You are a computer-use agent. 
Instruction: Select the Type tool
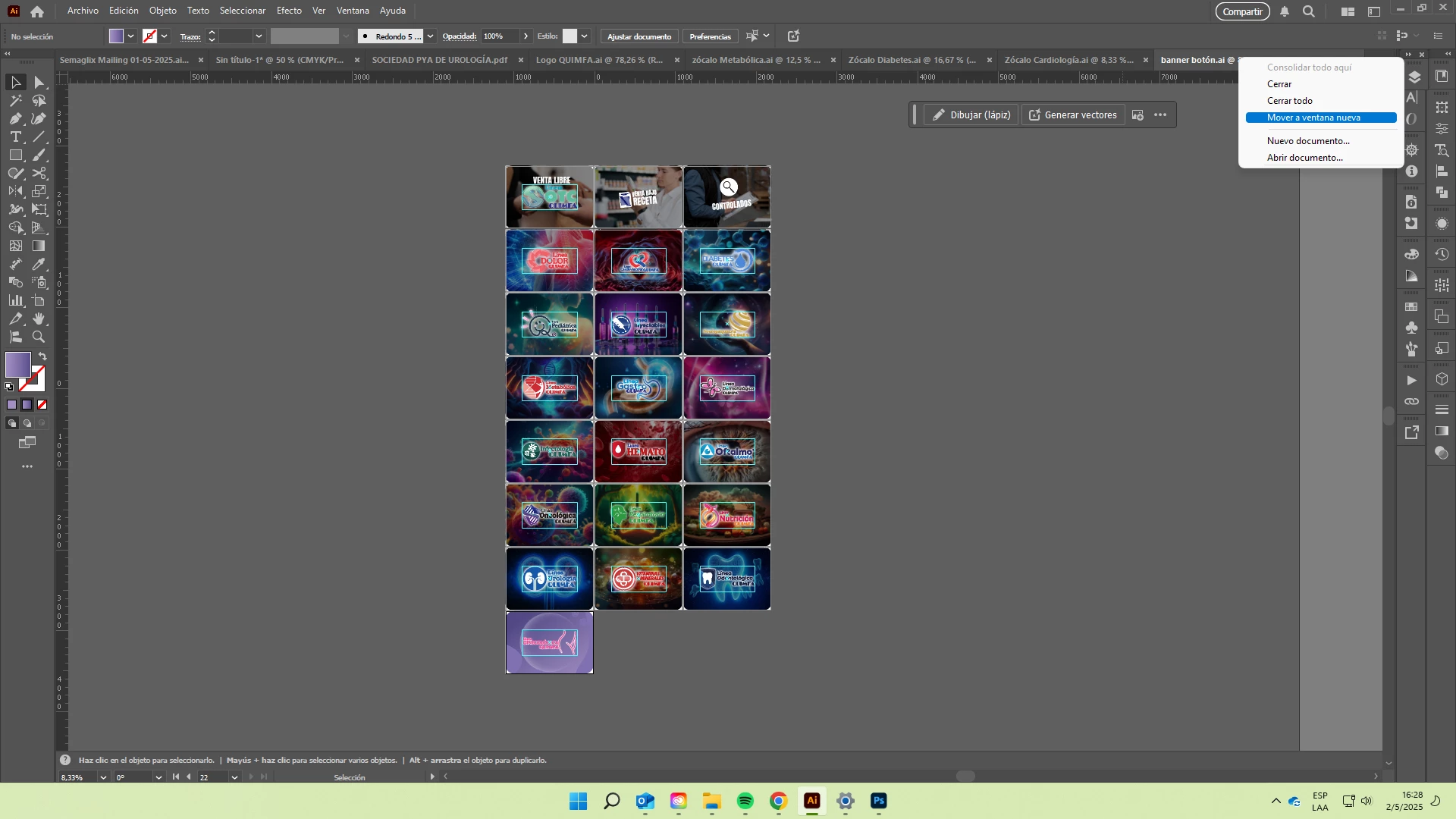coord(15,136)
